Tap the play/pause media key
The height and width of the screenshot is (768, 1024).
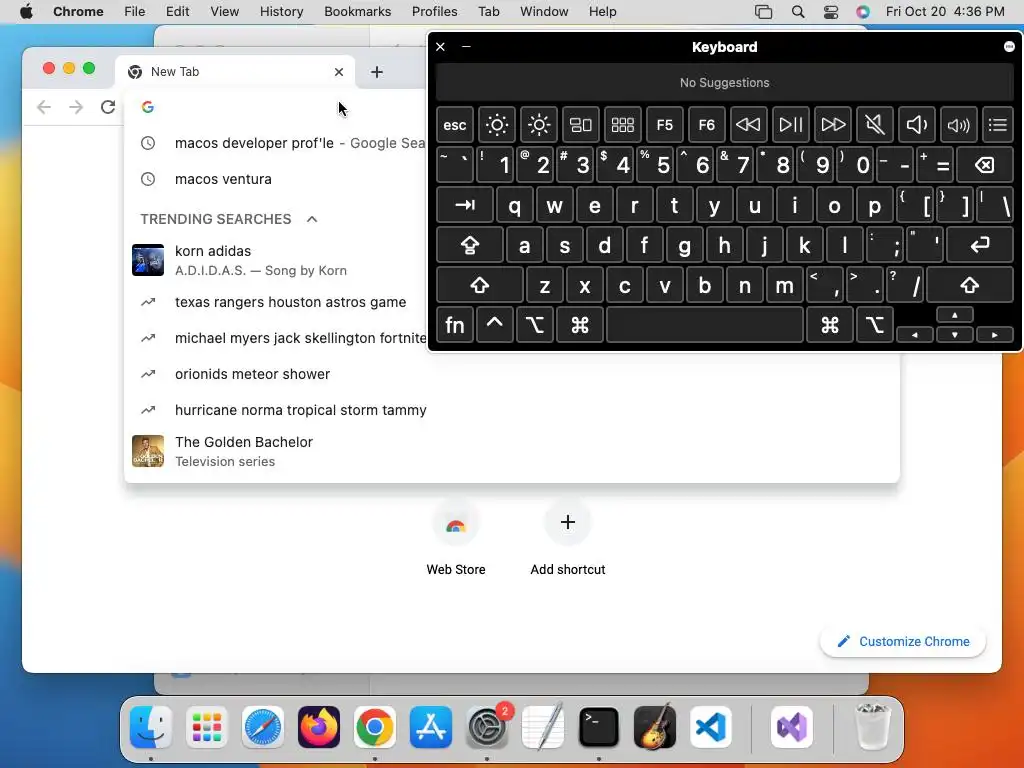(790, 125)
